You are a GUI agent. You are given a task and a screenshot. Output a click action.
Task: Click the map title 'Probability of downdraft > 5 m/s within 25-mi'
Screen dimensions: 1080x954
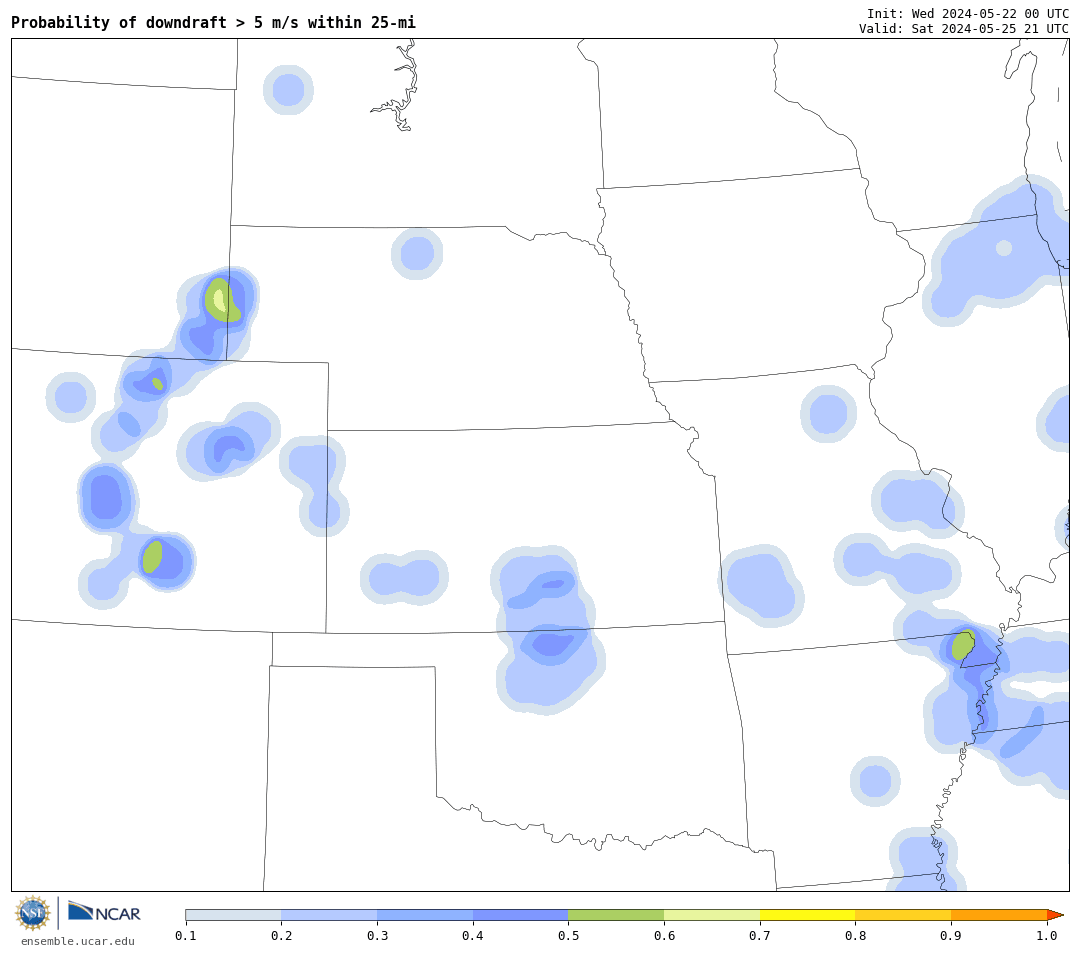214,23
